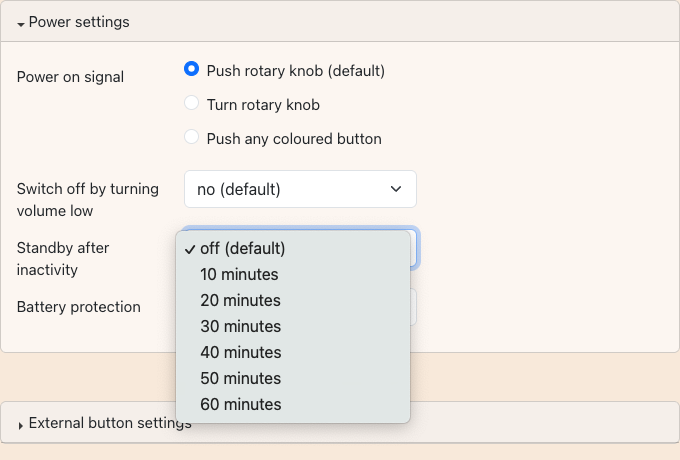Click the Power settings header title

click(x=79, y=22)
